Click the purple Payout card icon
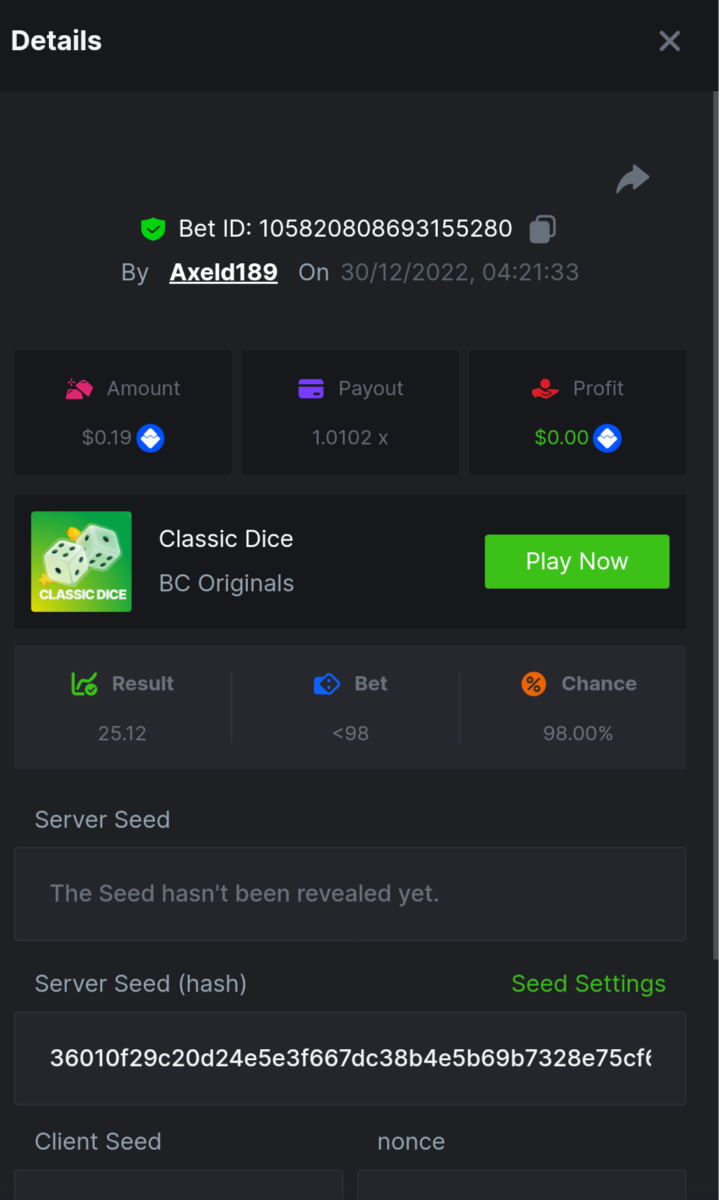The image size is (719, 1200). [311, 389]
